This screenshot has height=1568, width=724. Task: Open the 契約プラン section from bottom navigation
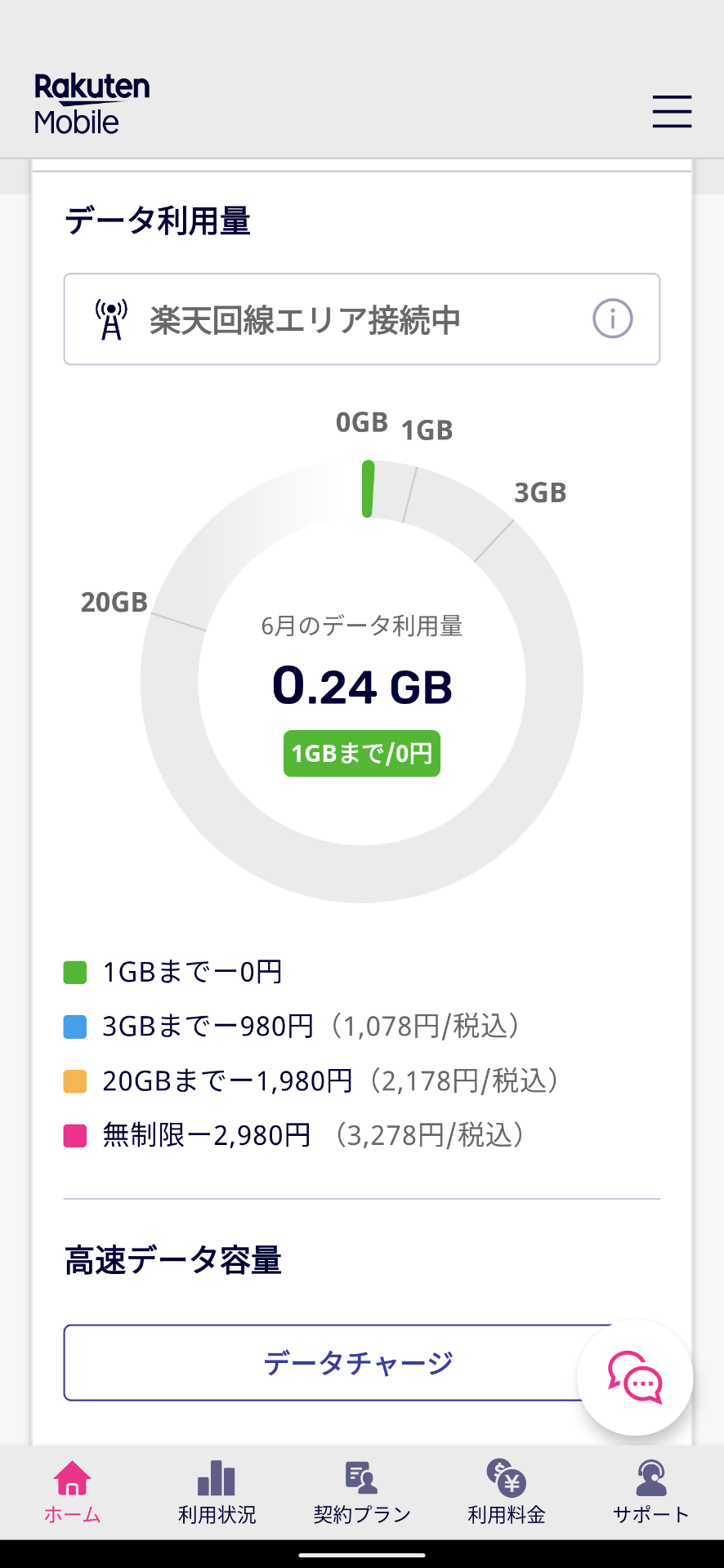coord(360,1494)
